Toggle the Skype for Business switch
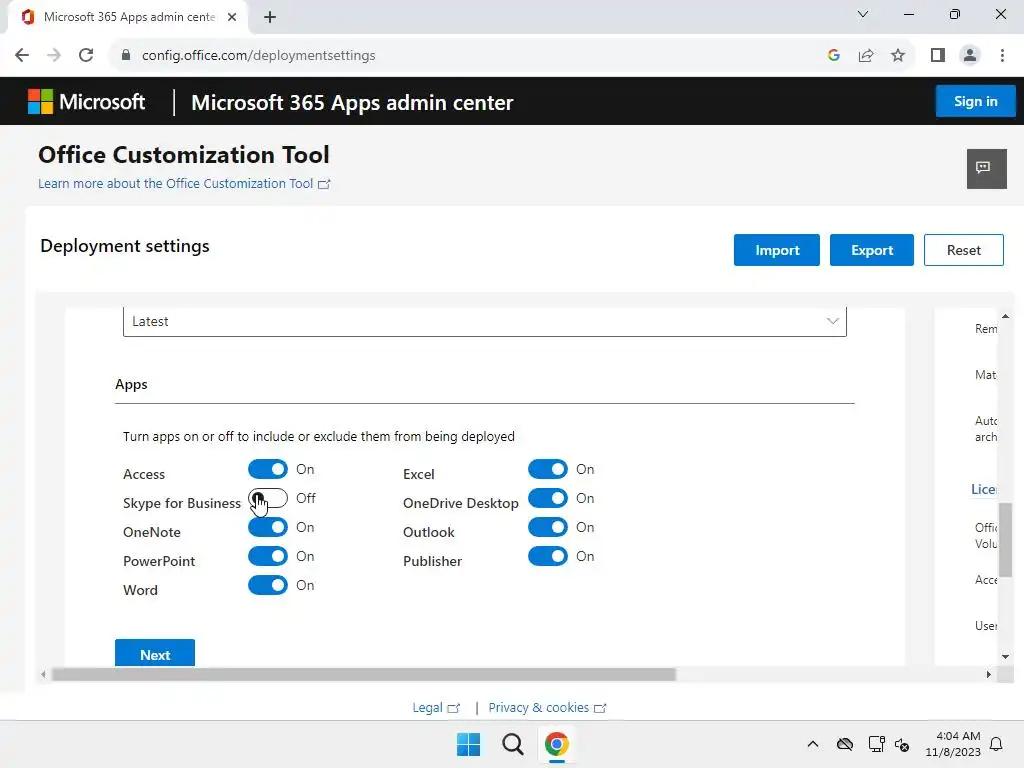Viewport: 1024px width, 768px height. [268, 498]
